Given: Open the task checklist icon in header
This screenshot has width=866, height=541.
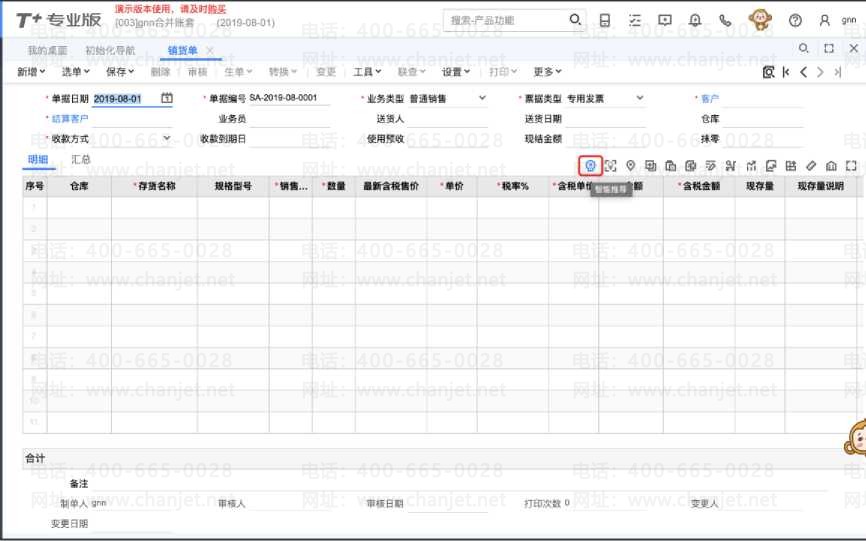Looking at the screenshot, I should click(x=635, y=20).
